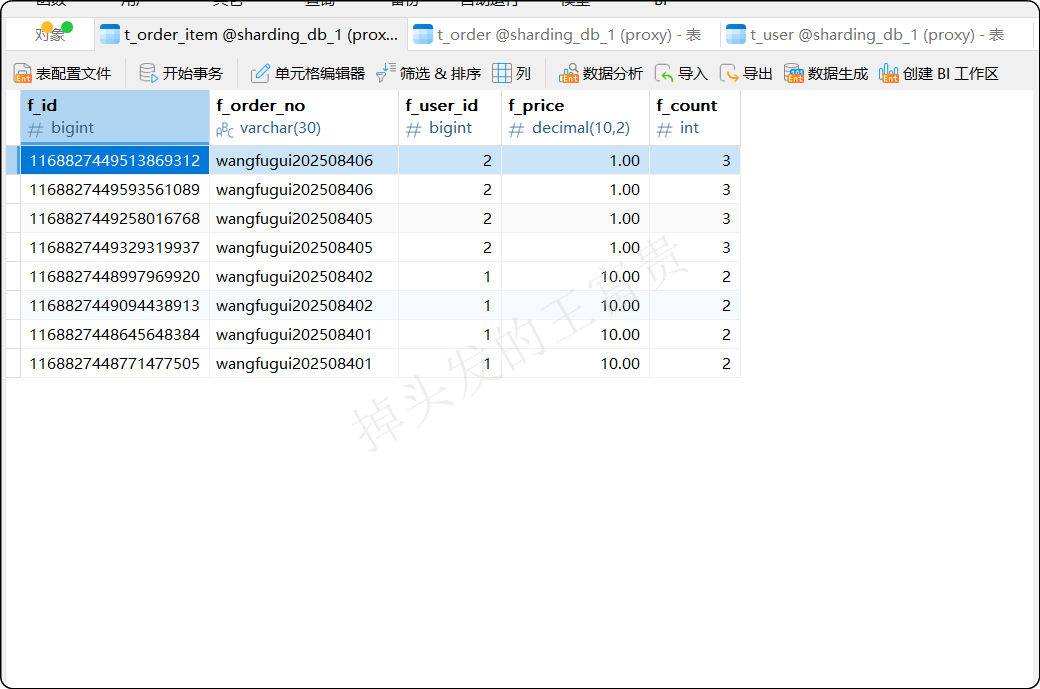
Task: Click f_price 1.00 in row 1168827449258016768
Action: click(575, 219)
